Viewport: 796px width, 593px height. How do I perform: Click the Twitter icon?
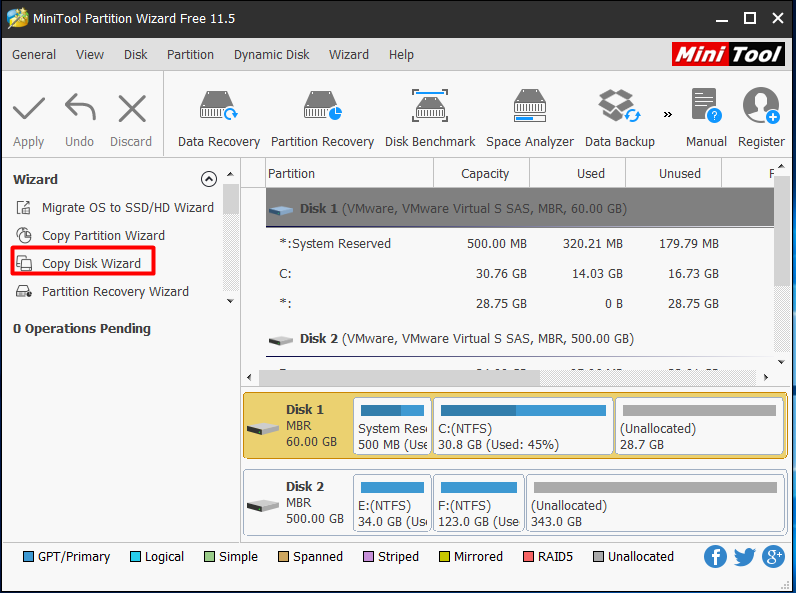[744, 557]
